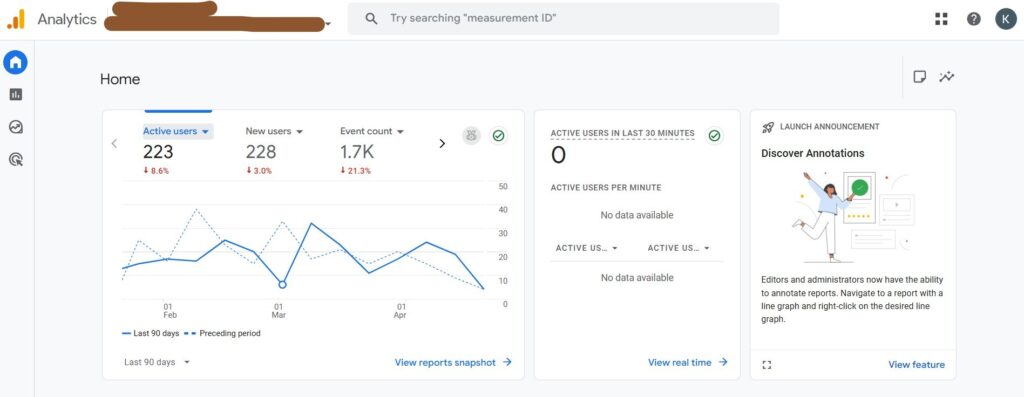
Task: Click the Preceding period legend entry
Action: [x=223, y=334]
